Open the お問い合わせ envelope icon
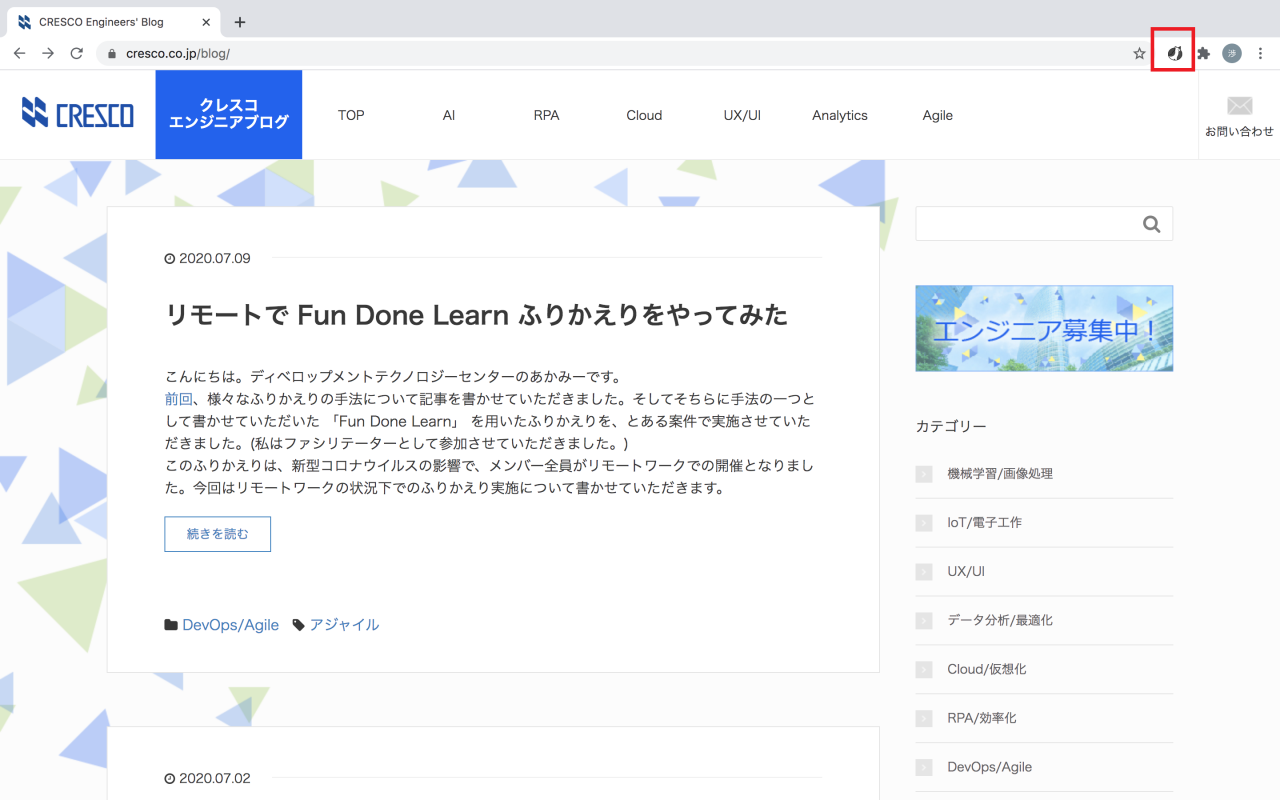Screen dimensions: 1280x800 pyautogui.click(x=1239, y=106)
